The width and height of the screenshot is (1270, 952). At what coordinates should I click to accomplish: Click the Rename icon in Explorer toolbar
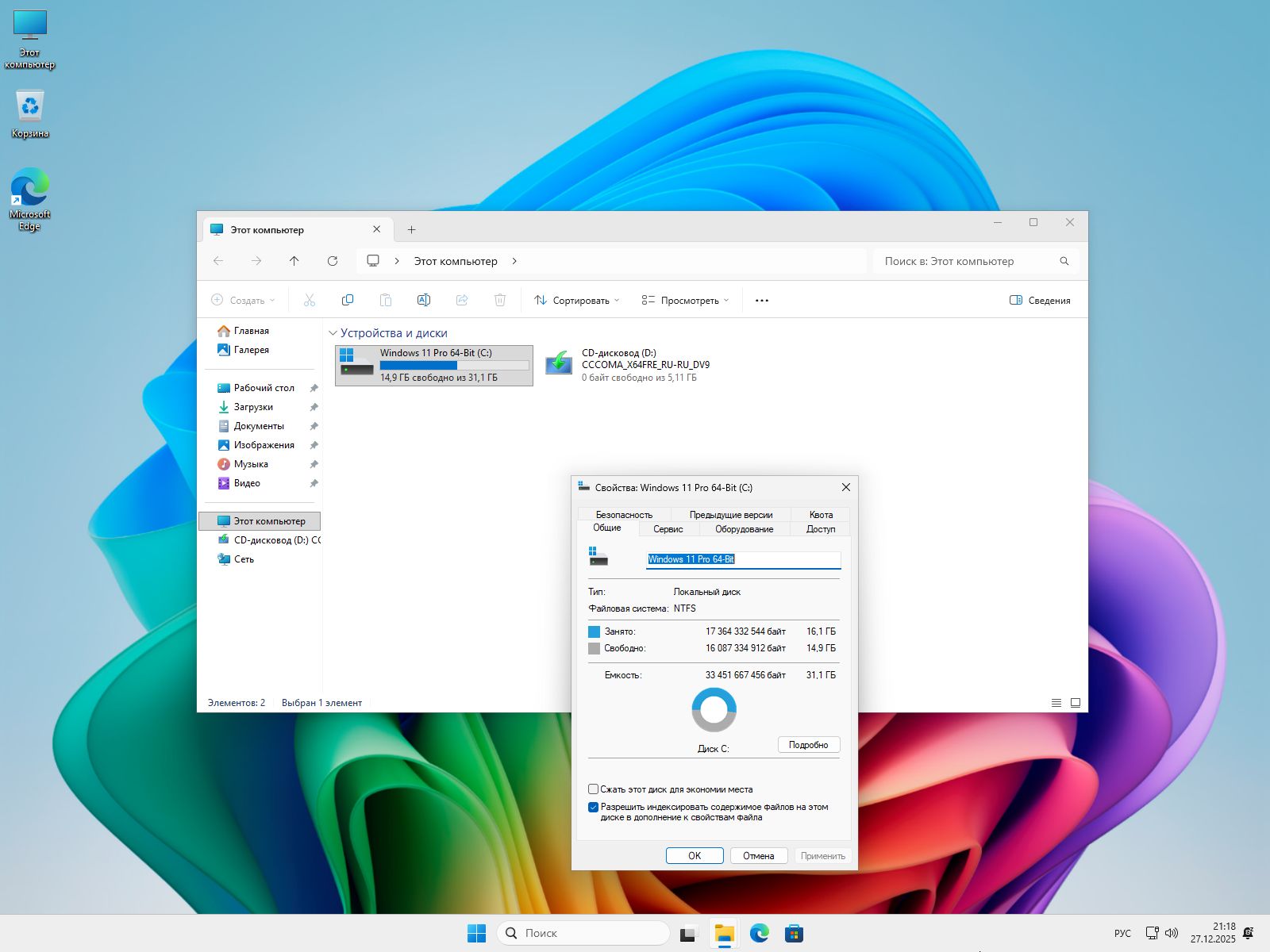(x=424, y=300)
